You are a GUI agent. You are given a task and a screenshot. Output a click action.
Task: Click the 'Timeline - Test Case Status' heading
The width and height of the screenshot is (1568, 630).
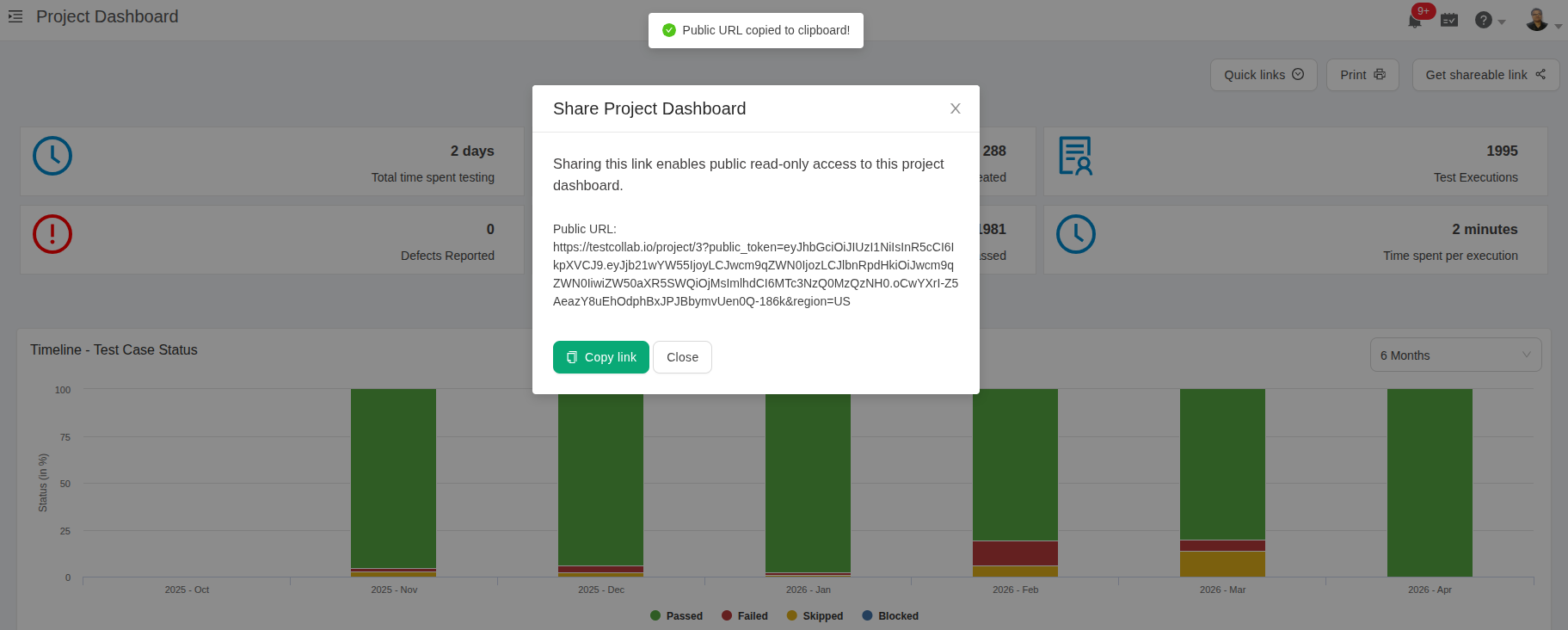pyautogui.click(x=114, y=349)
